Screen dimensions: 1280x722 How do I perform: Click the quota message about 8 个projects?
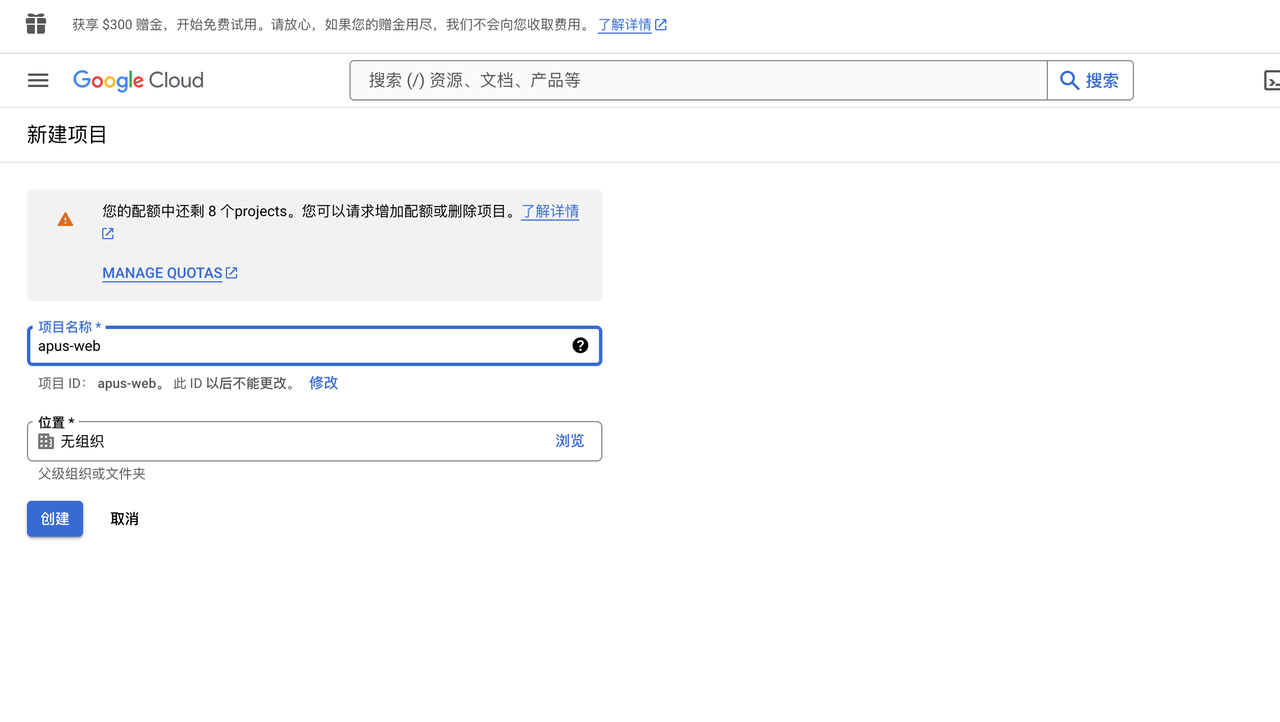(x=310, y=211)
